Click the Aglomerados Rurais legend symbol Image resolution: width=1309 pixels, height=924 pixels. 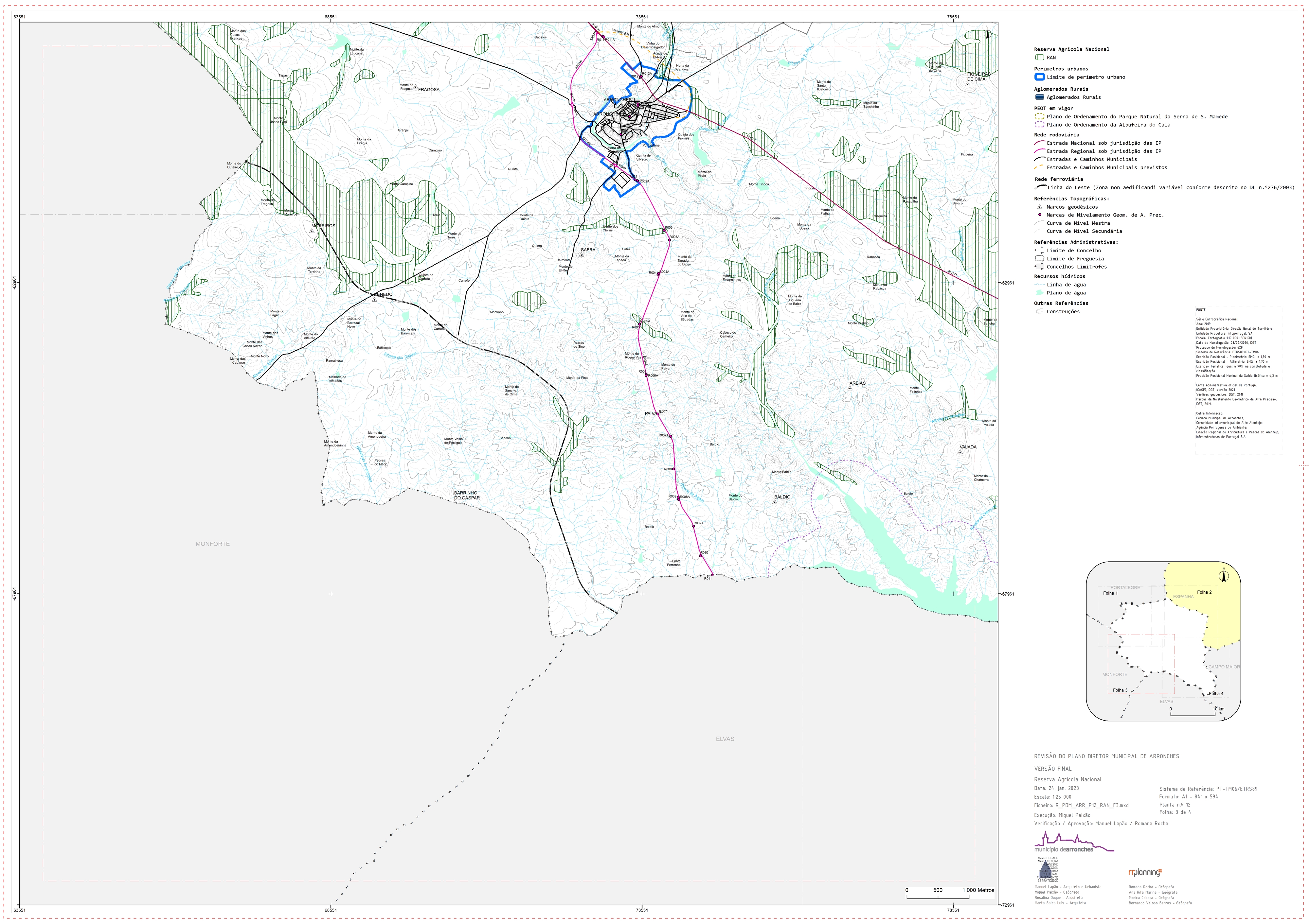click(x=1039, y=97)
